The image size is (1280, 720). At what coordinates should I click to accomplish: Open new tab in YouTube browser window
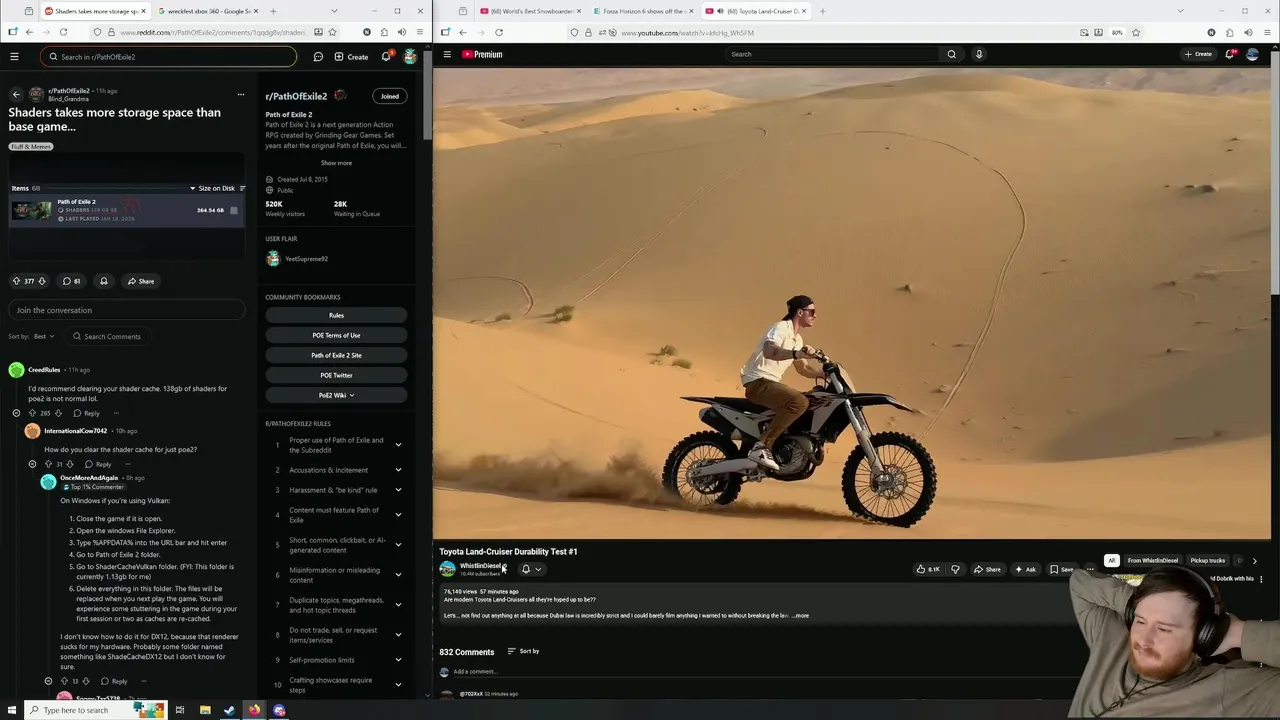point(823,11)
